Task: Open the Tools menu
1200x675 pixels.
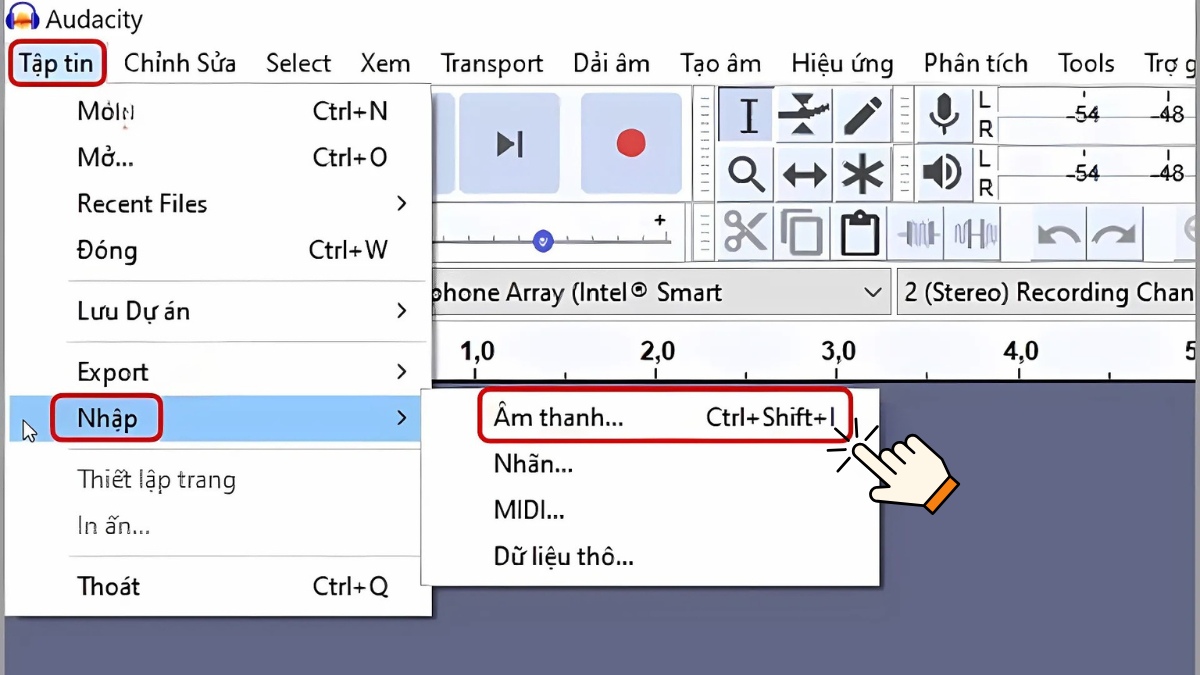Action: click(x=1086, y=64)
